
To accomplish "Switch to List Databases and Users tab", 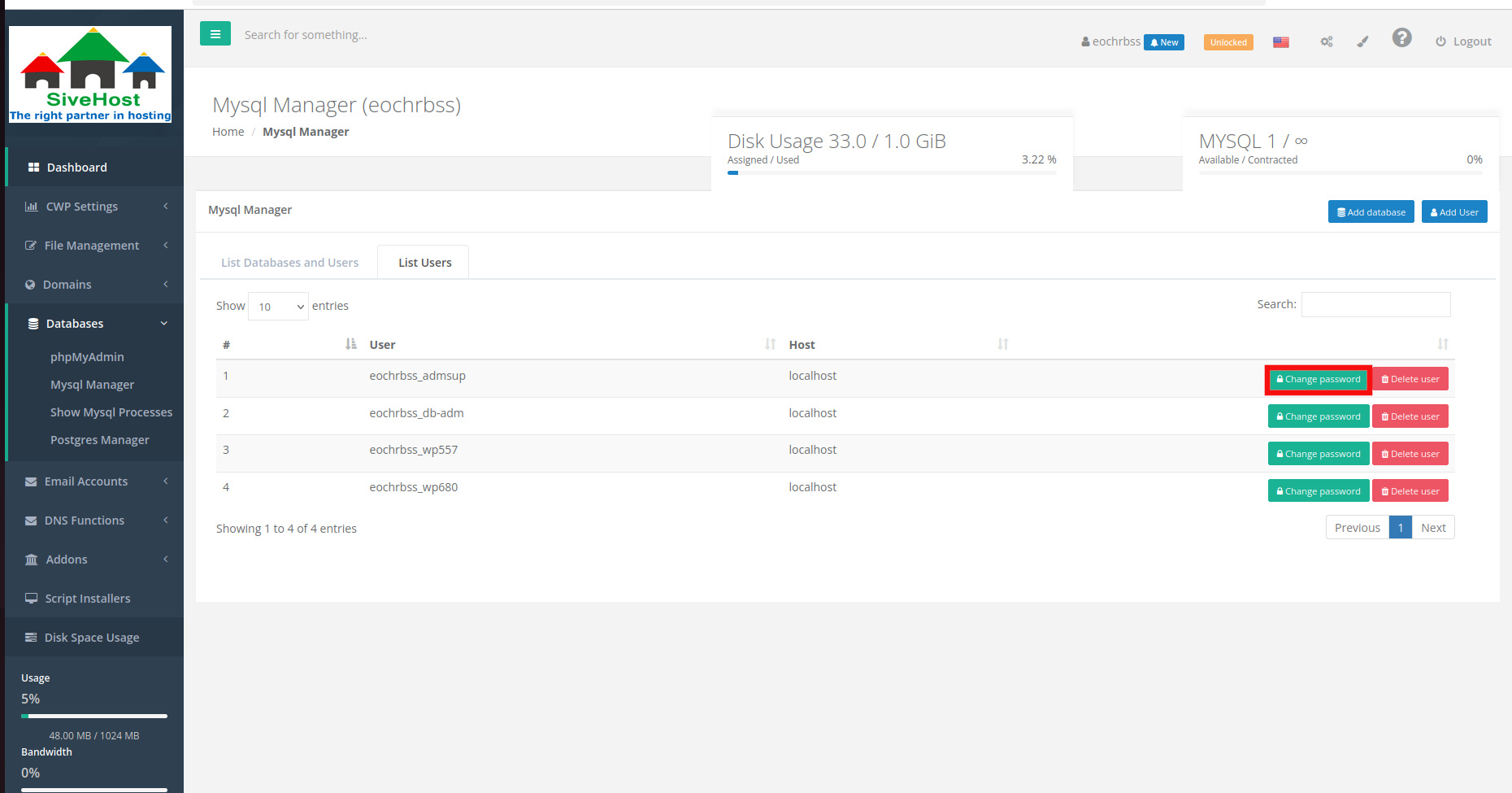I will point(289,262).
